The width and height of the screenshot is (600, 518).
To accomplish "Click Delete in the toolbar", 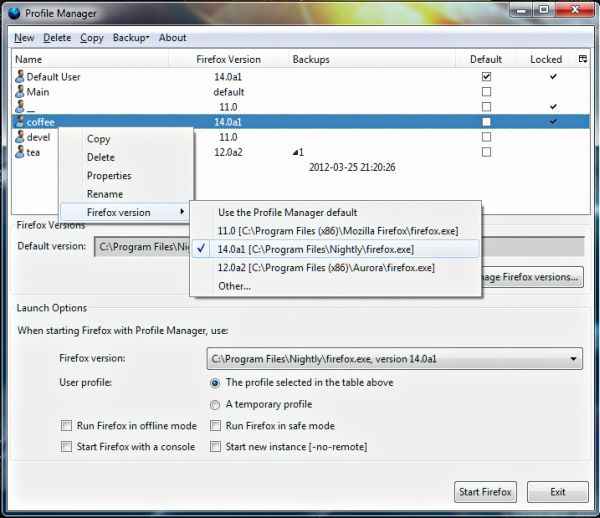I will pyautogui.click(x=57, y=37).
